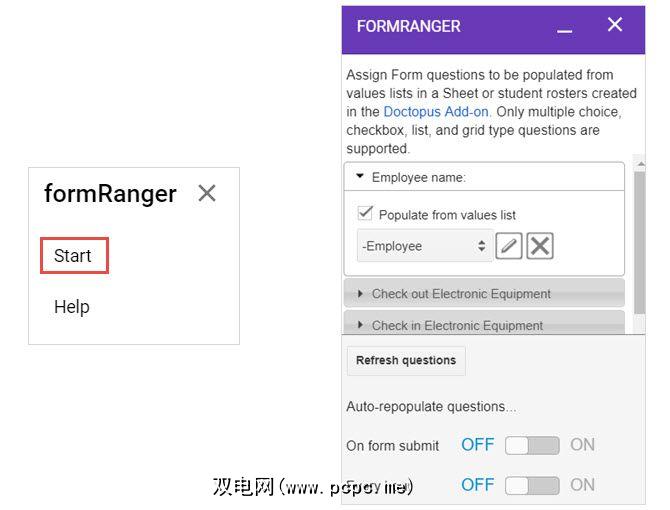
Task: Delete the Employee values list with X icon
Action: (x=540, y=246)
